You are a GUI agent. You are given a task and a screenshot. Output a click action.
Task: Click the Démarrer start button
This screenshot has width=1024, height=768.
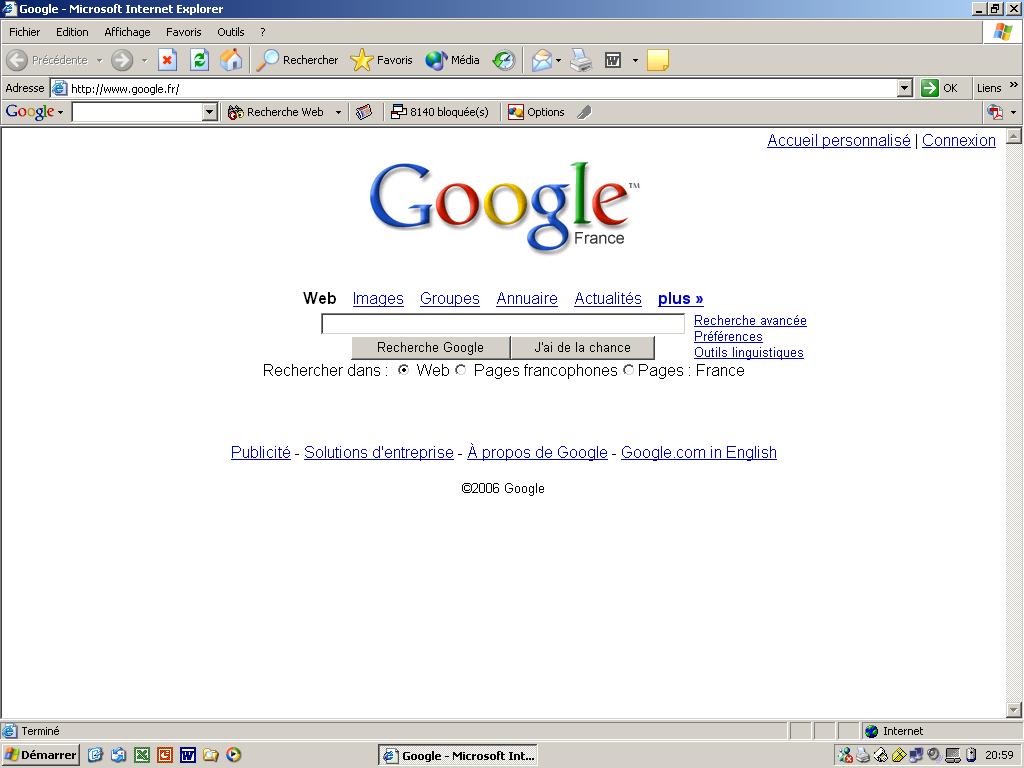40,756
